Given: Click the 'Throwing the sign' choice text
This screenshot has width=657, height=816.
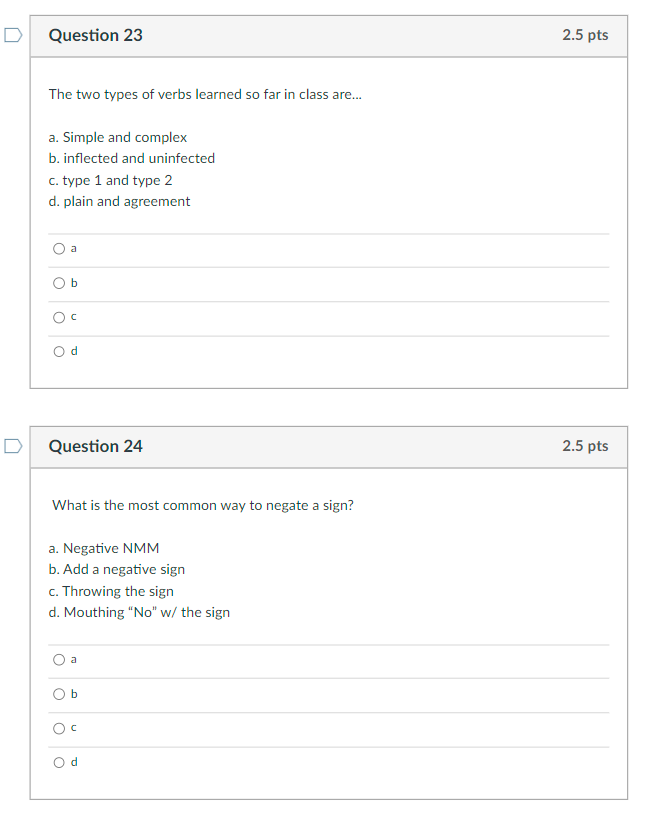Looking at the screenshot, I should tap(111, 591).
